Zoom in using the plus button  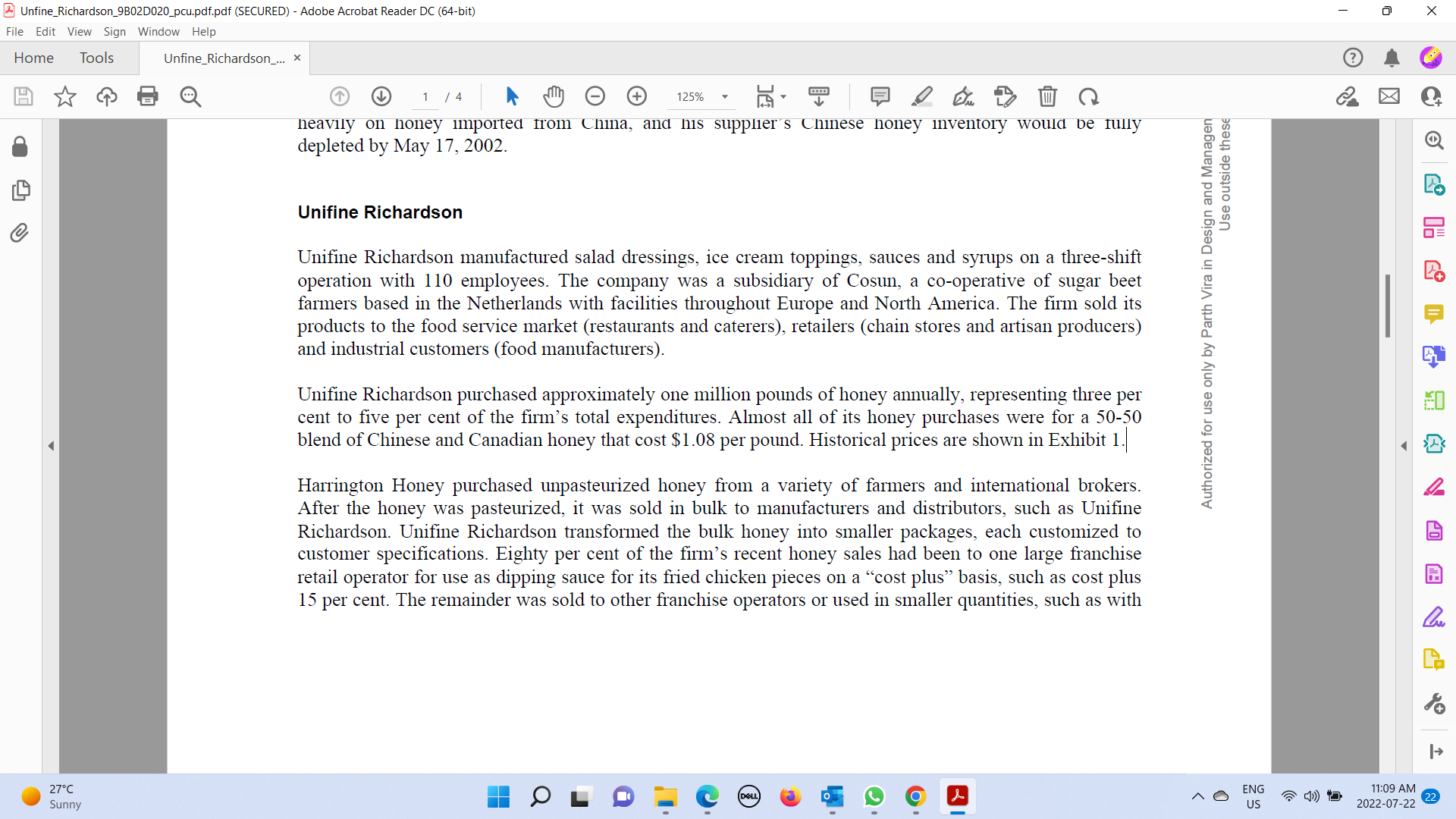(637, 96)
